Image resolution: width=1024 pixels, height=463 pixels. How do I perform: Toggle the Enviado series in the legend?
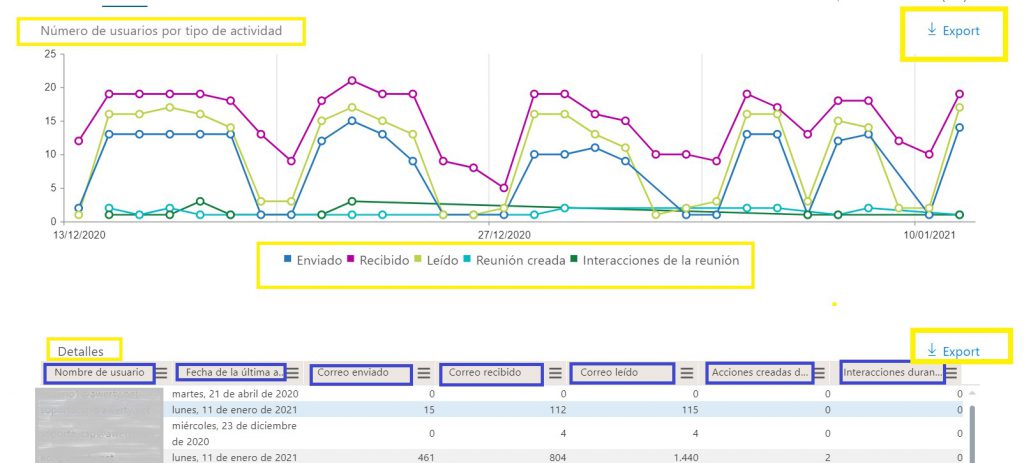click(x=313, y=260)
